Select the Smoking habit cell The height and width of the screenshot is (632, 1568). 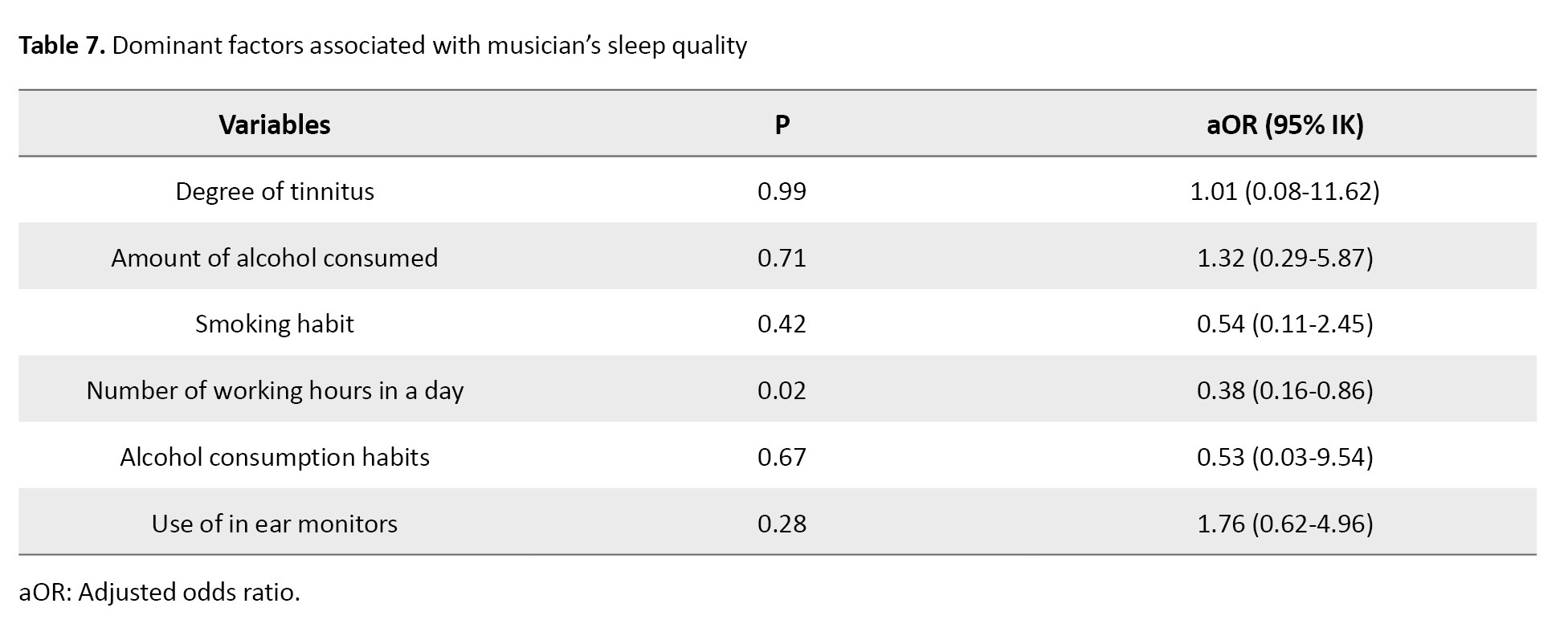(275, 324)
